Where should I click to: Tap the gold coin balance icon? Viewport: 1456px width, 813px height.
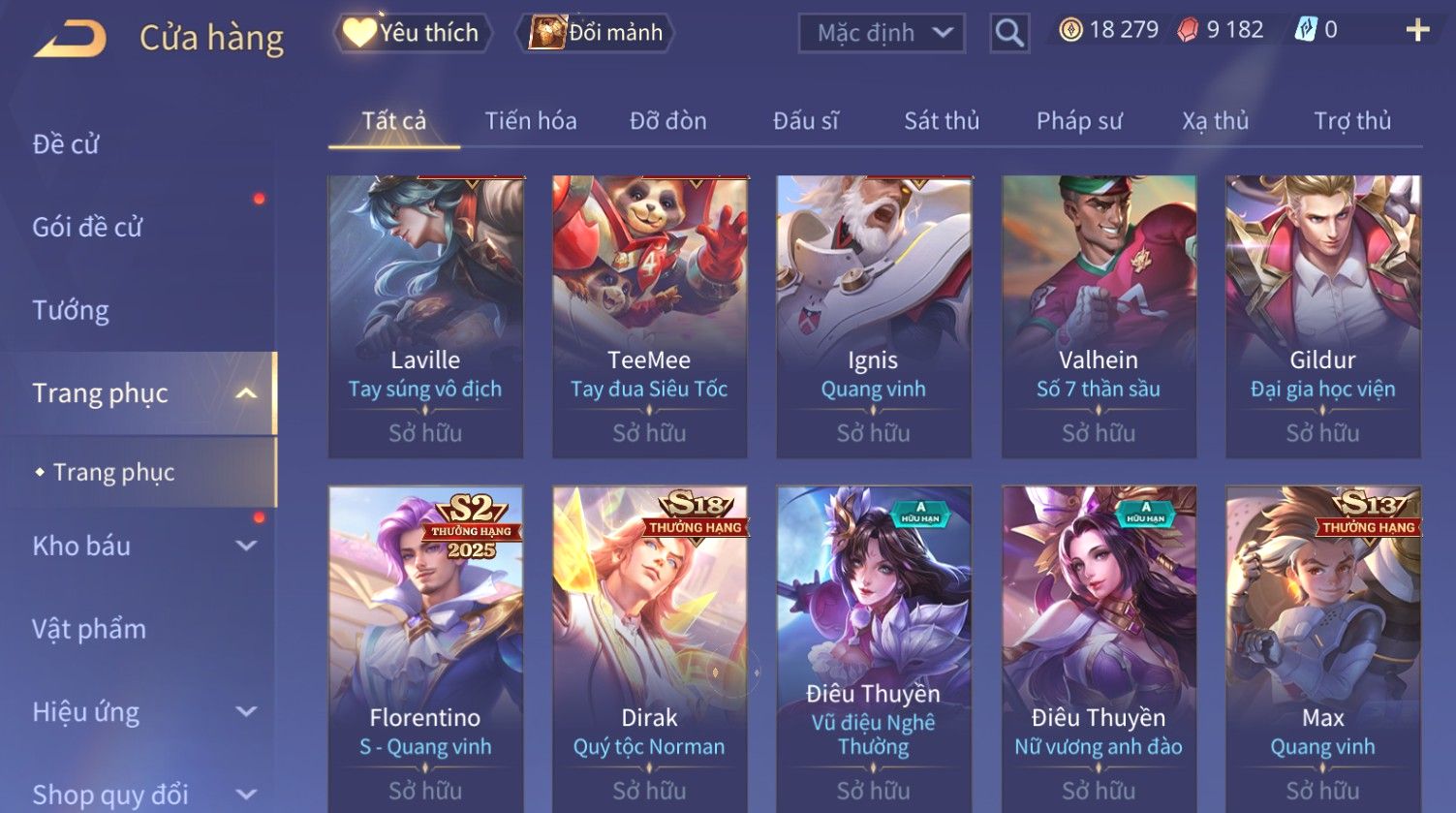[x=1069, y=30]
